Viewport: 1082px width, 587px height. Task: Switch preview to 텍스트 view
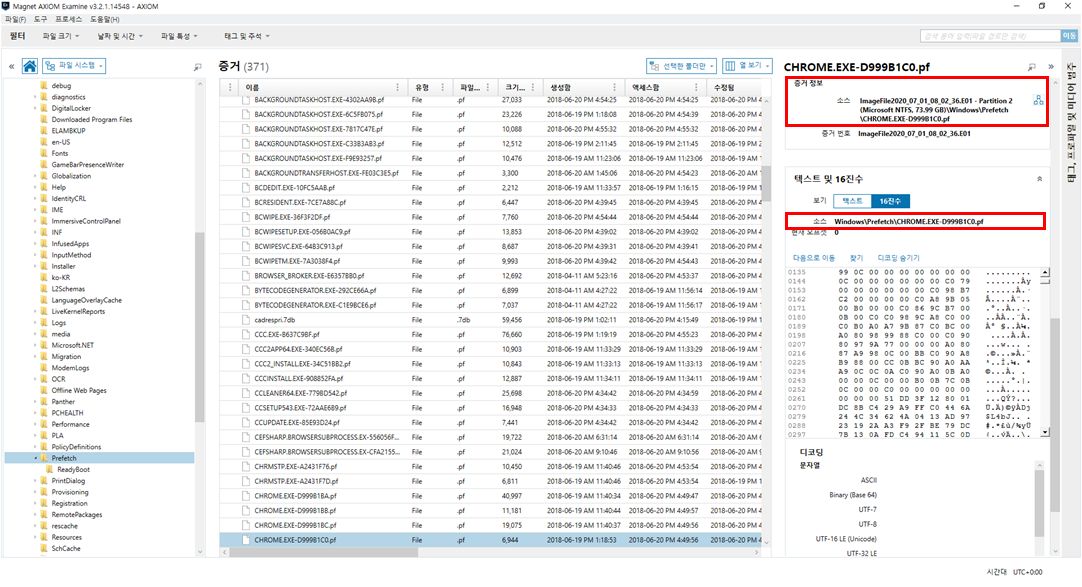click(x=852, y=201)
